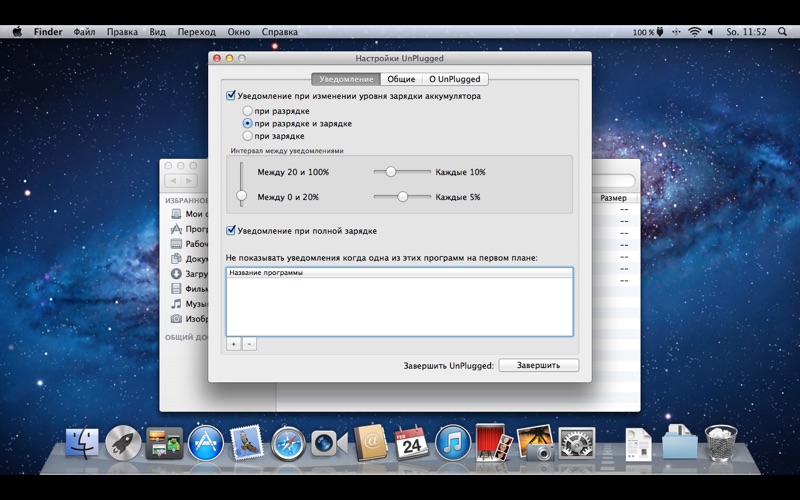
Task: Open Mission Control in the Dock
Action: pos(164,443)
